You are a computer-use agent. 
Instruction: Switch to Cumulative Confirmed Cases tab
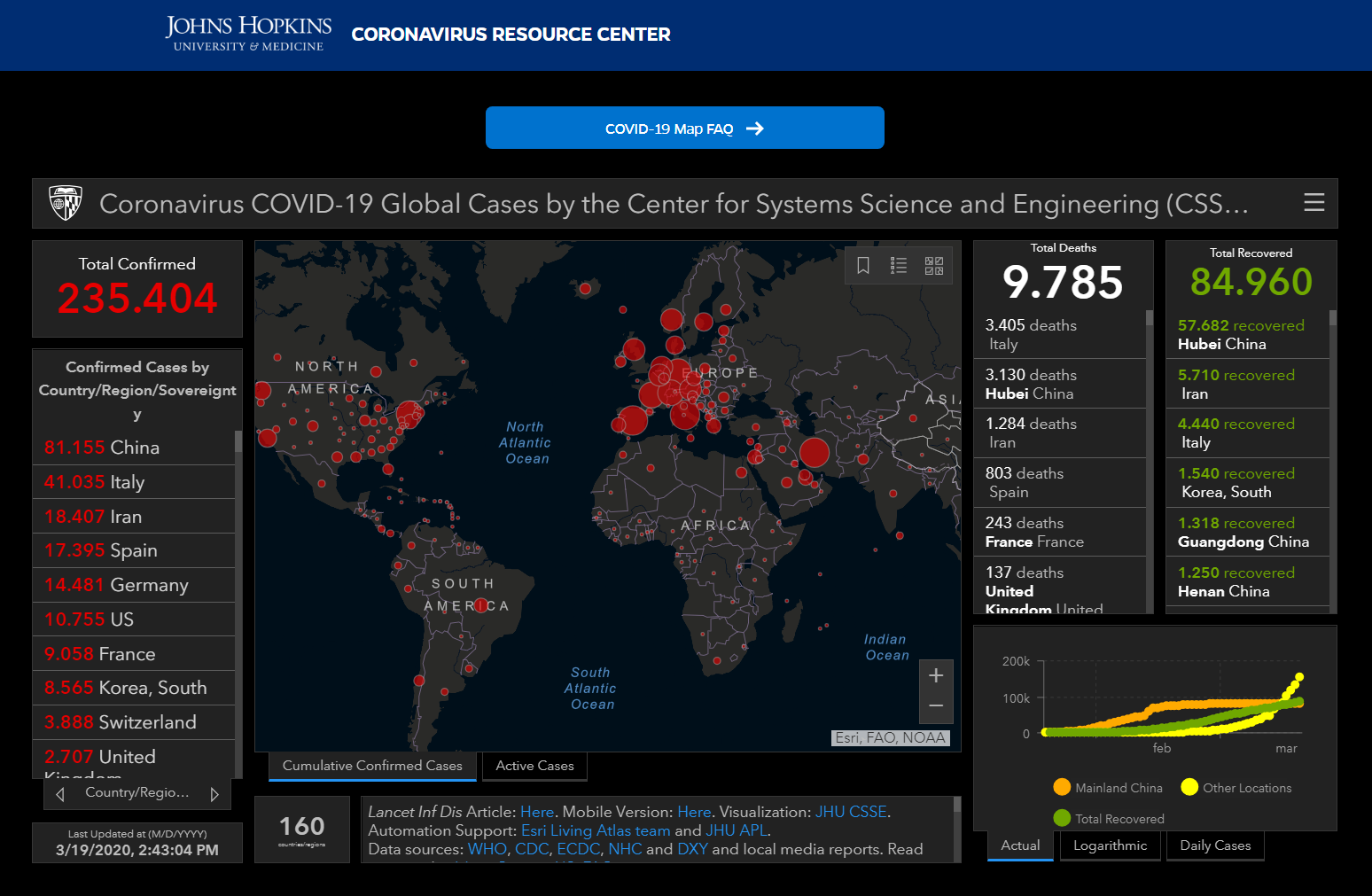point(372,766)
